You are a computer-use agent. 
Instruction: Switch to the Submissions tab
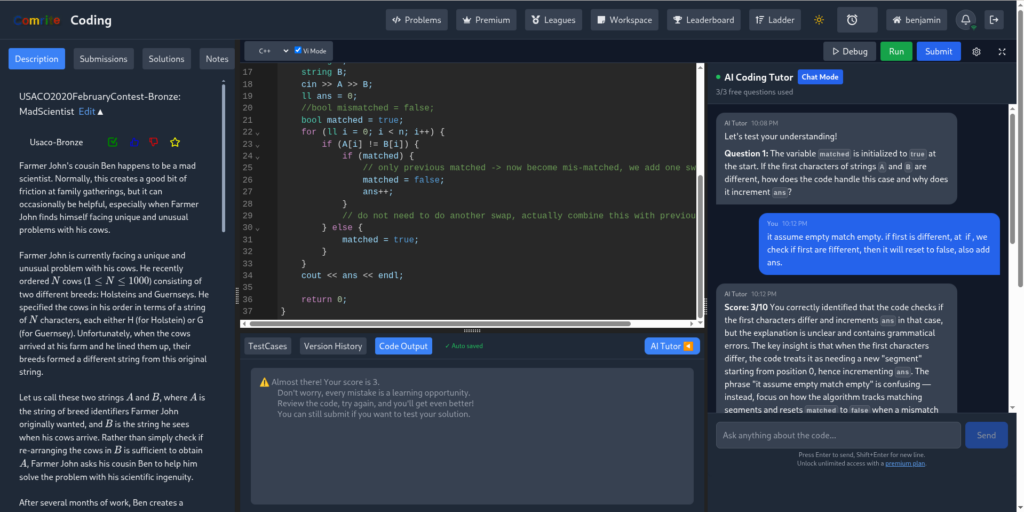pyautogui.click(x=103, y=59)
